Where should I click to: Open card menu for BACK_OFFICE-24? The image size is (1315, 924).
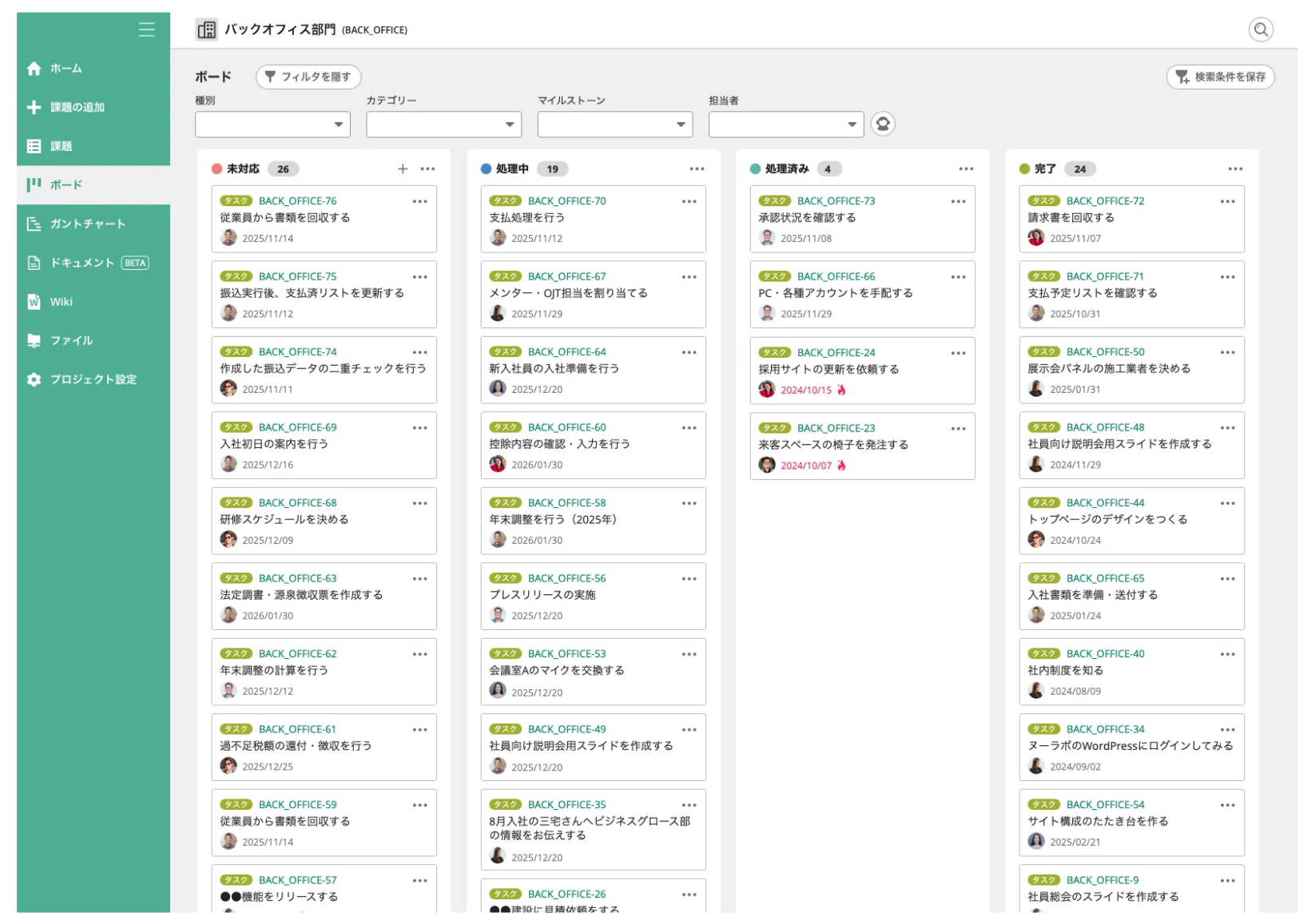(959, 353)
